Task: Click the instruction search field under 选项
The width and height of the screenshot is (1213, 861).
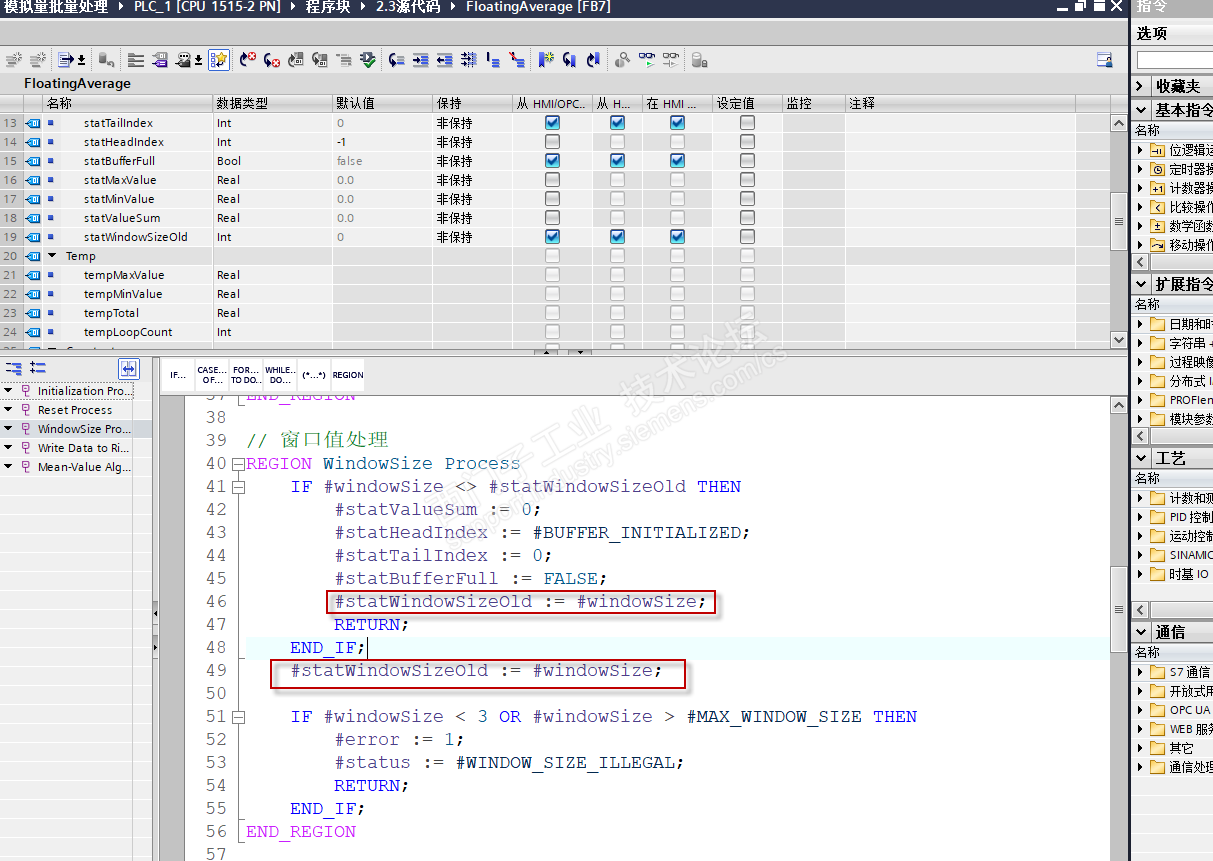Action: tap(1176, 61)
